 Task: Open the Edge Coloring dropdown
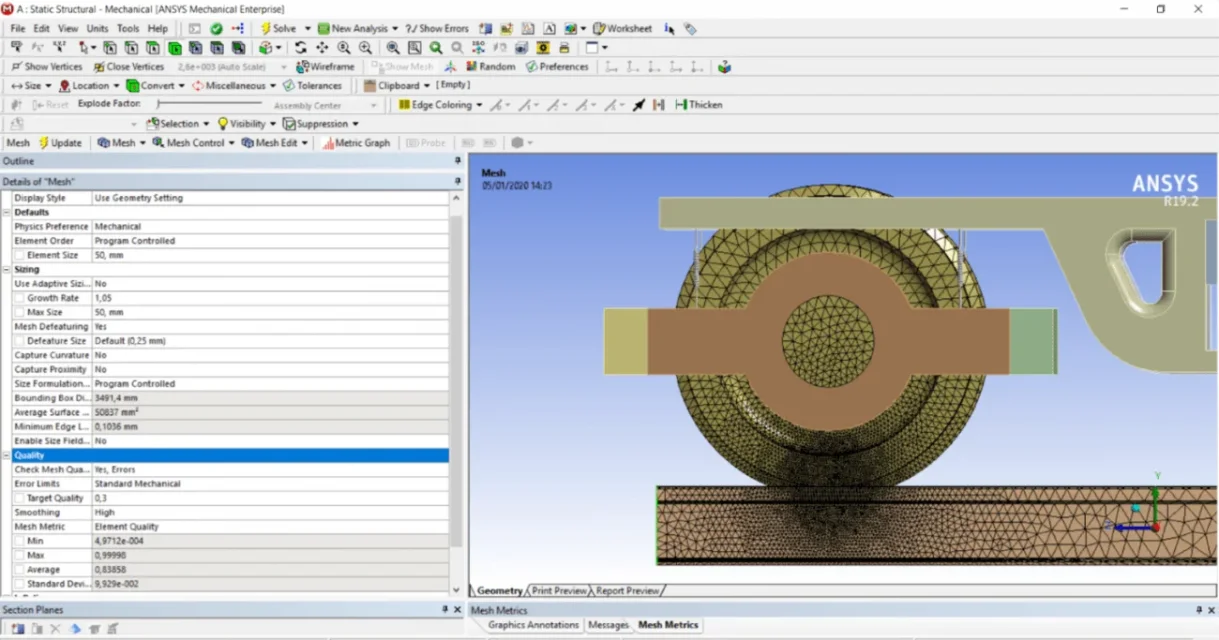(440, 105)
